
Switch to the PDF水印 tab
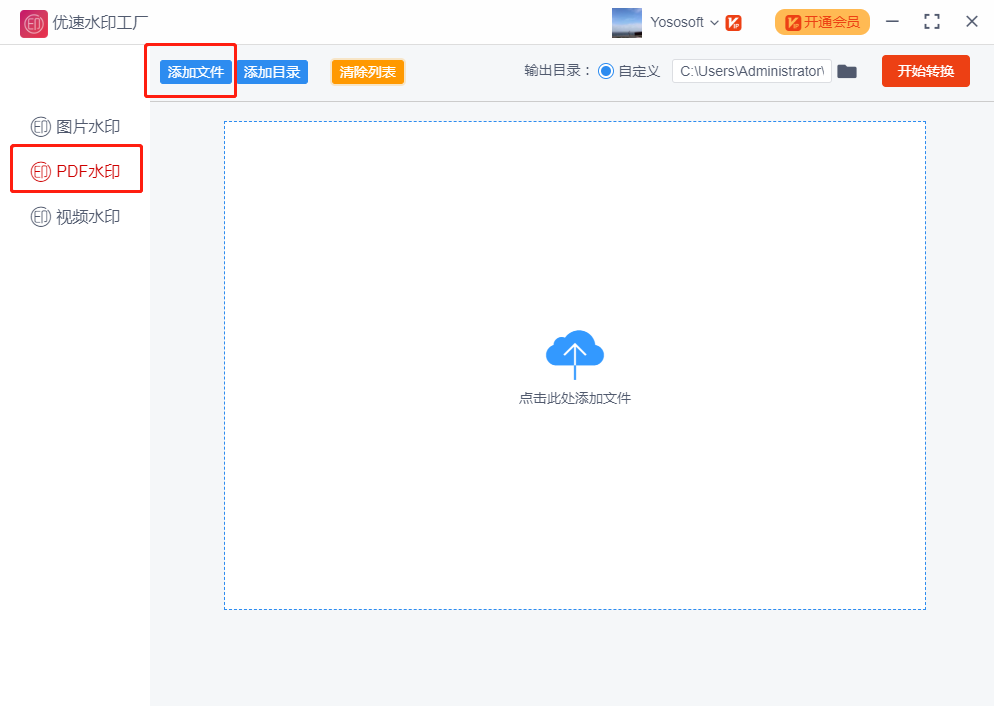(76, 171)
